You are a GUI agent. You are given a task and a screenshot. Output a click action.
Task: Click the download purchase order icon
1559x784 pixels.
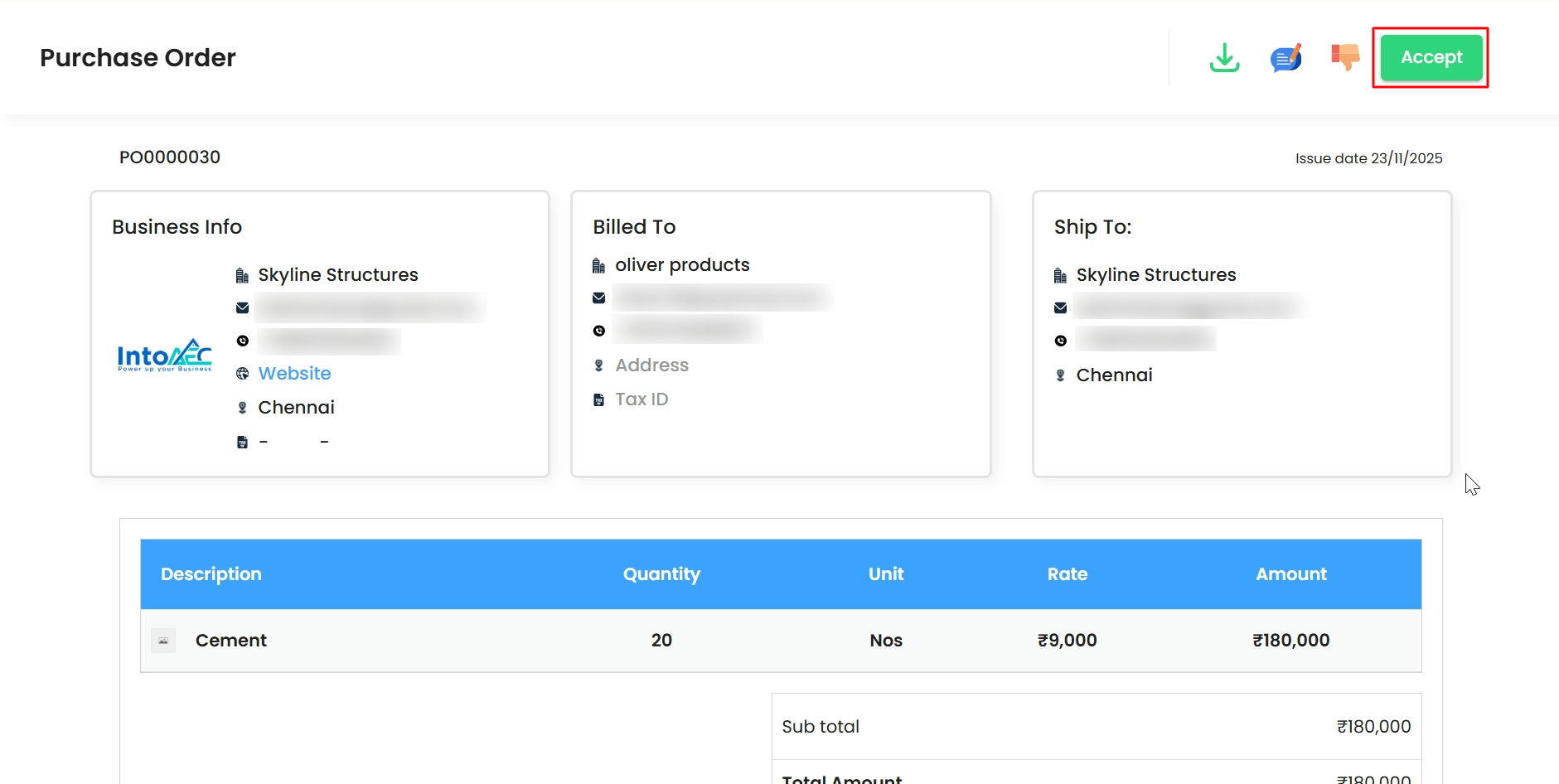[1224, 58]
